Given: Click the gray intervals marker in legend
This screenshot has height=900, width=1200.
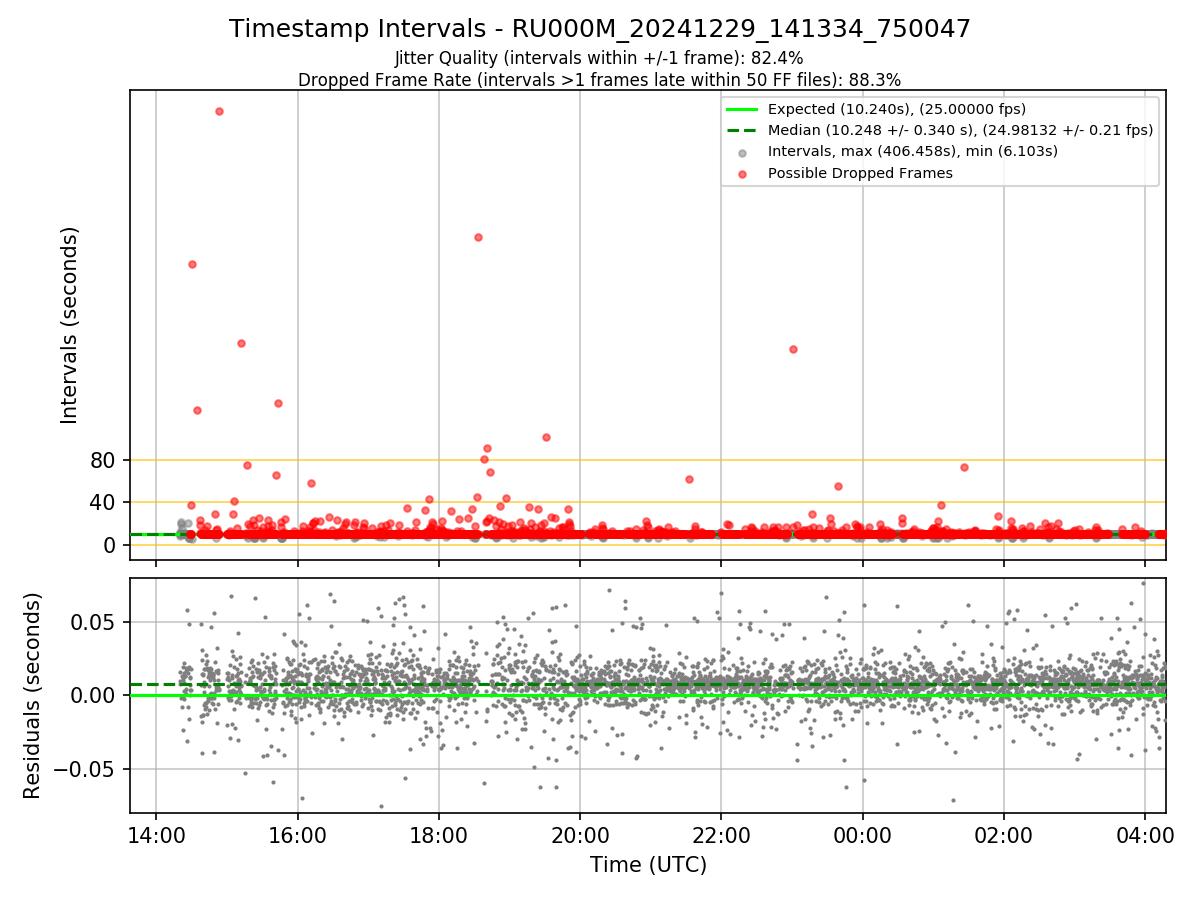Looking at the screenshot, I should (742, 153).
